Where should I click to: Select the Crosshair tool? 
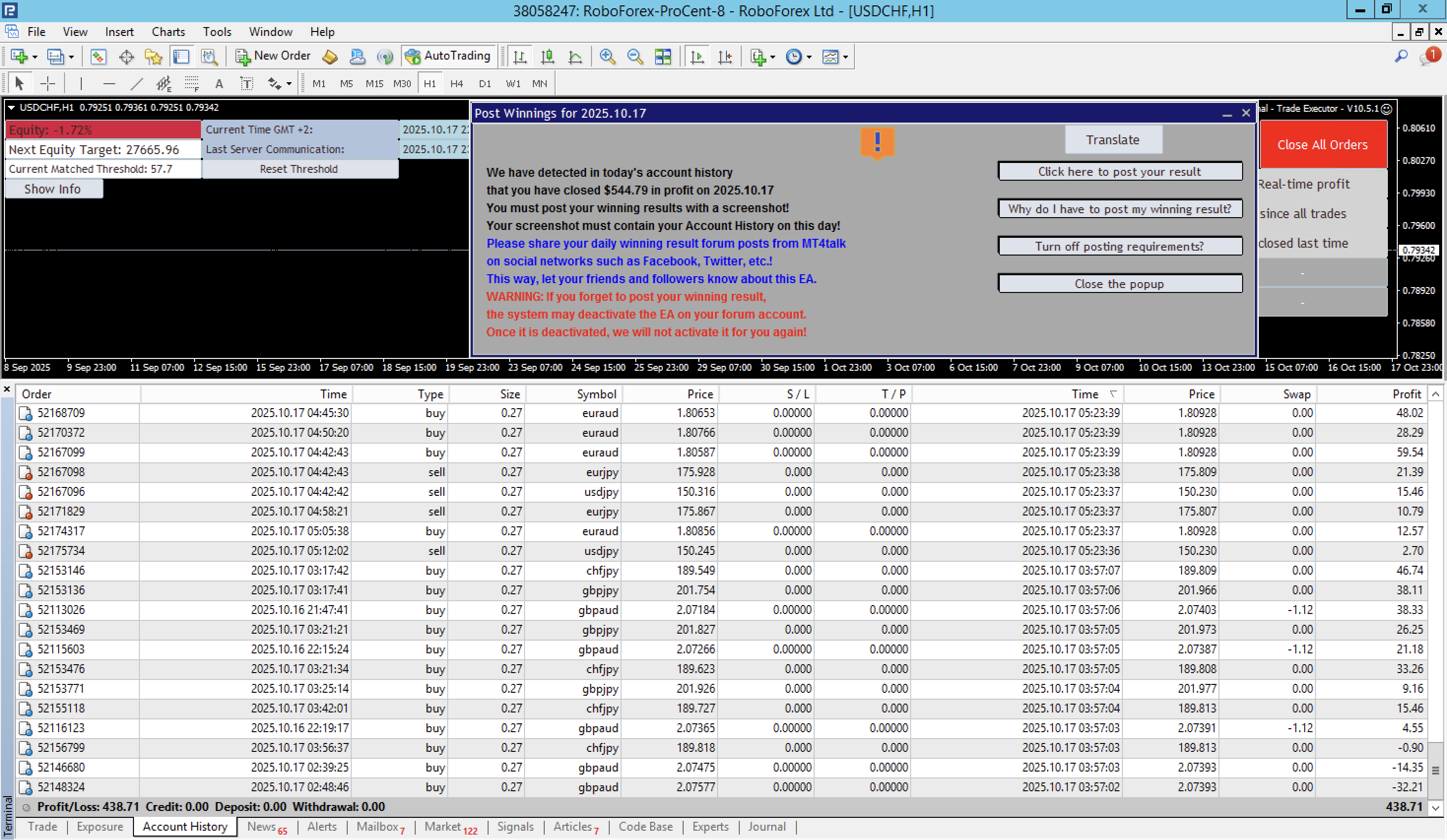[48, 84]
